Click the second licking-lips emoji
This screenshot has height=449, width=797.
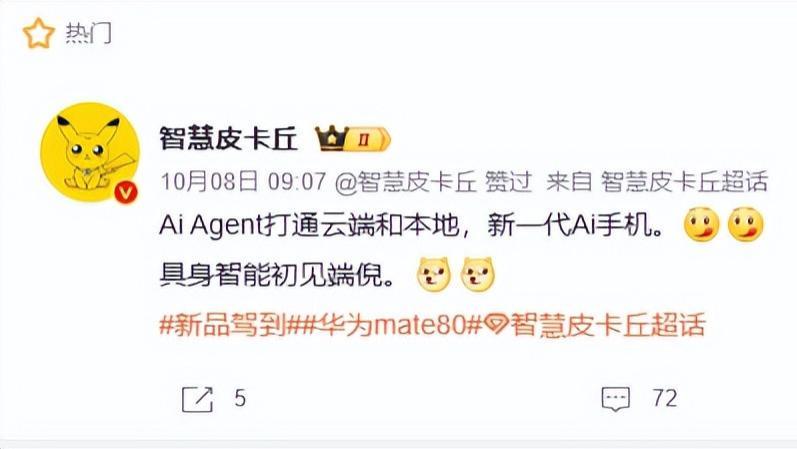point(745,224)
